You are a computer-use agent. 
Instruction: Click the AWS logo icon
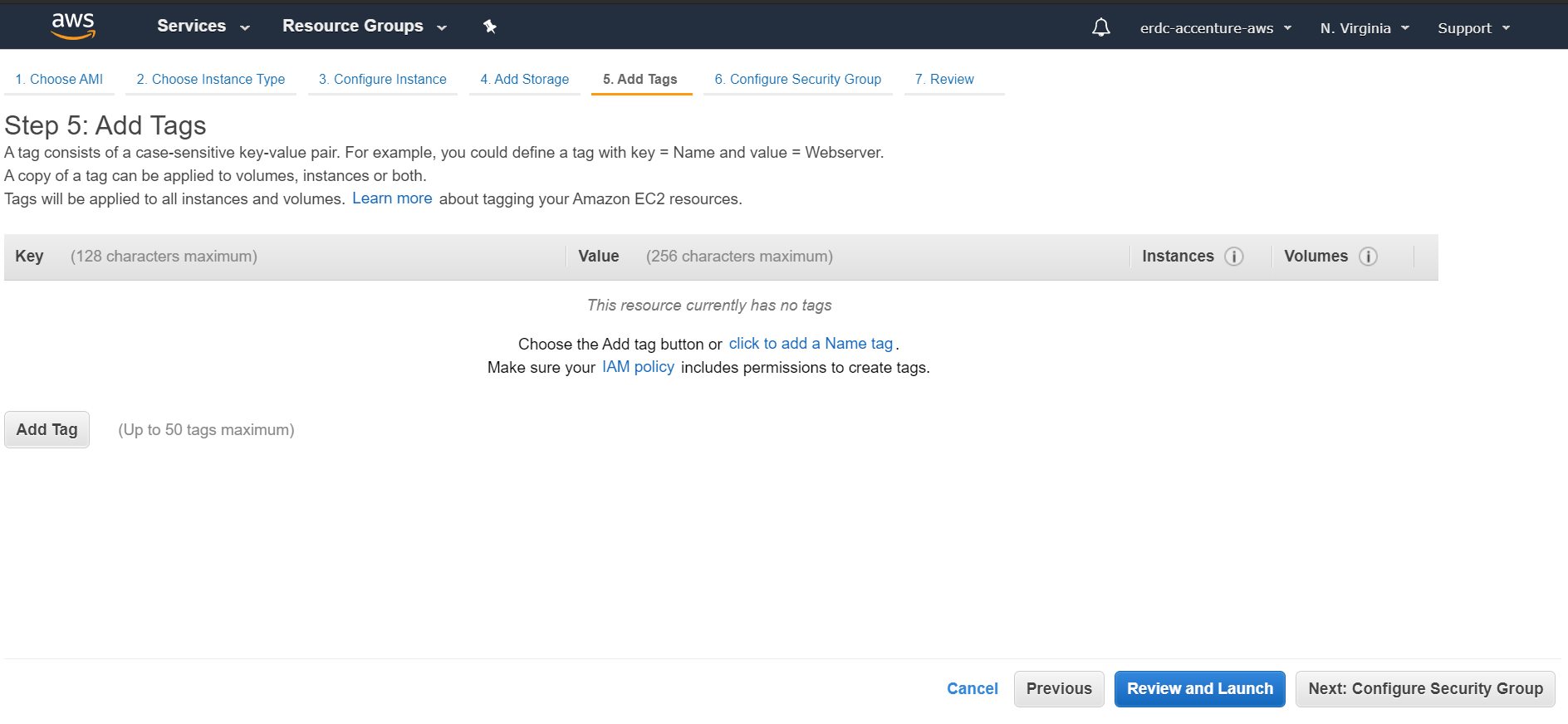pyautogui.click(x=73, y=27)
